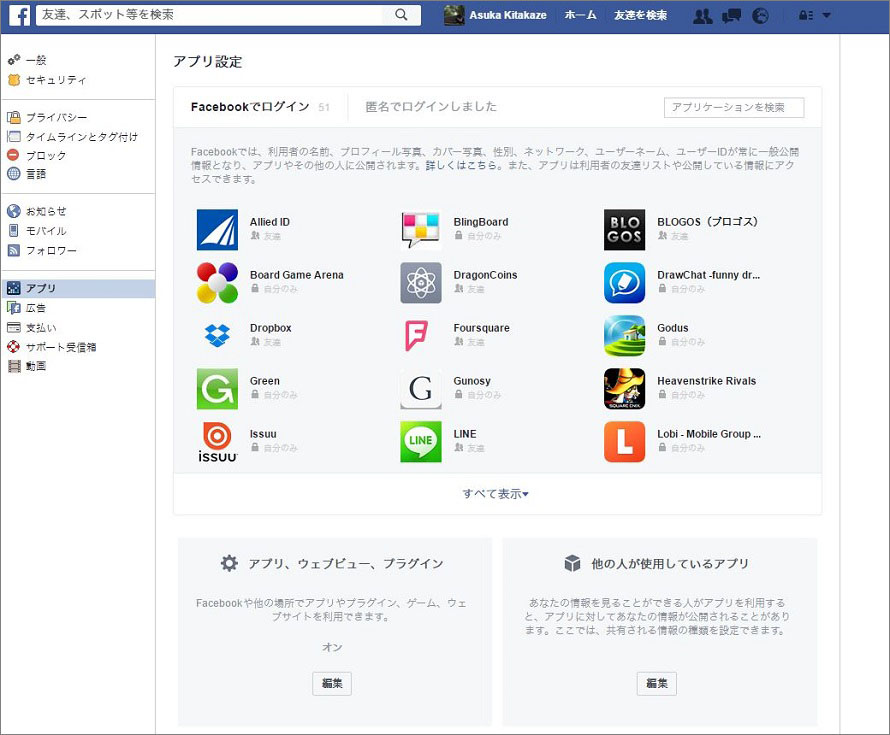Viewport: 890px width, 735px height.
Task: Open friend requests icon in top bar
Action: click(x=703, y=16)
